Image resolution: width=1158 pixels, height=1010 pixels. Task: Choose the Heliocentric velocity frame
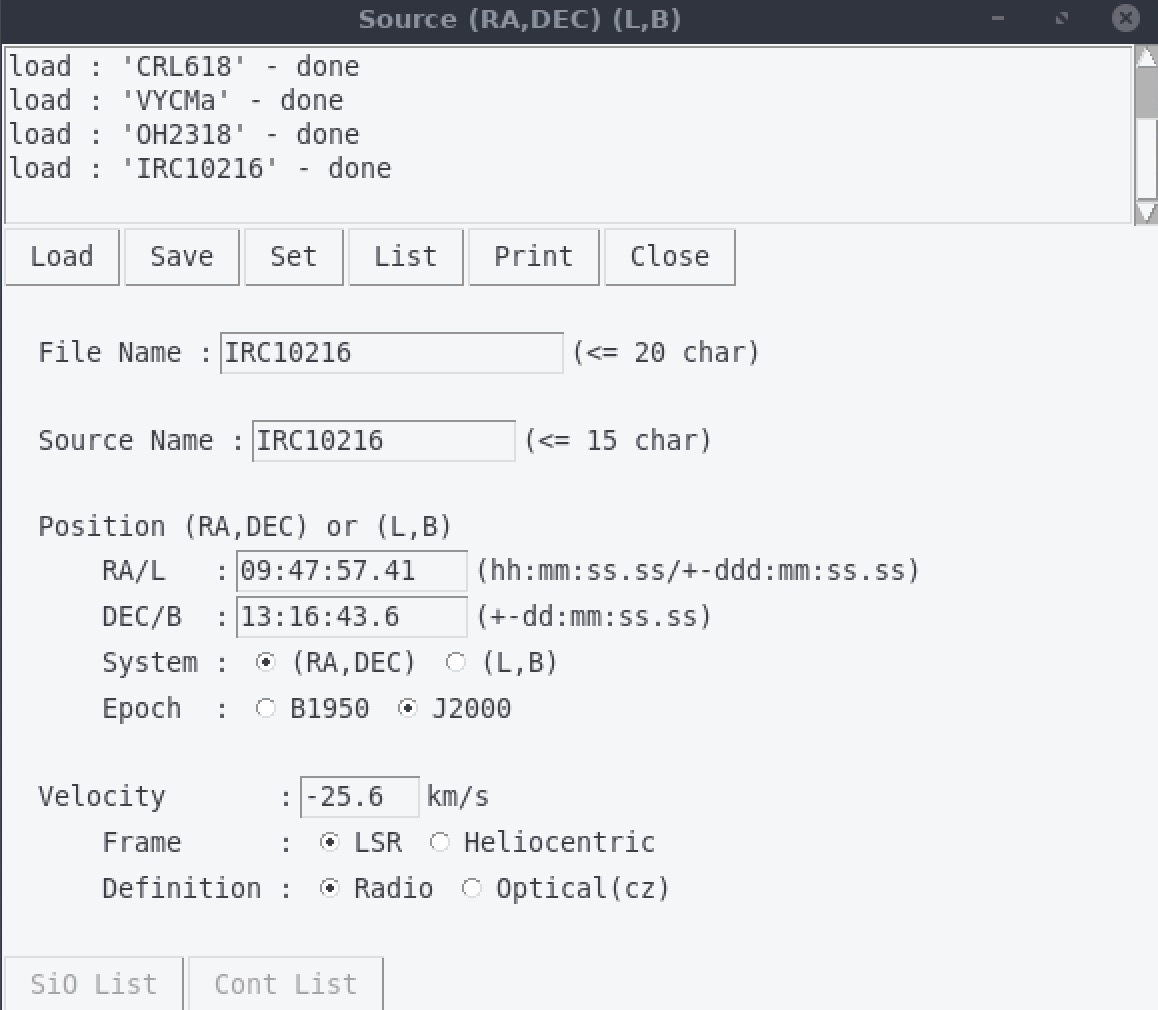tap(440, 843)
